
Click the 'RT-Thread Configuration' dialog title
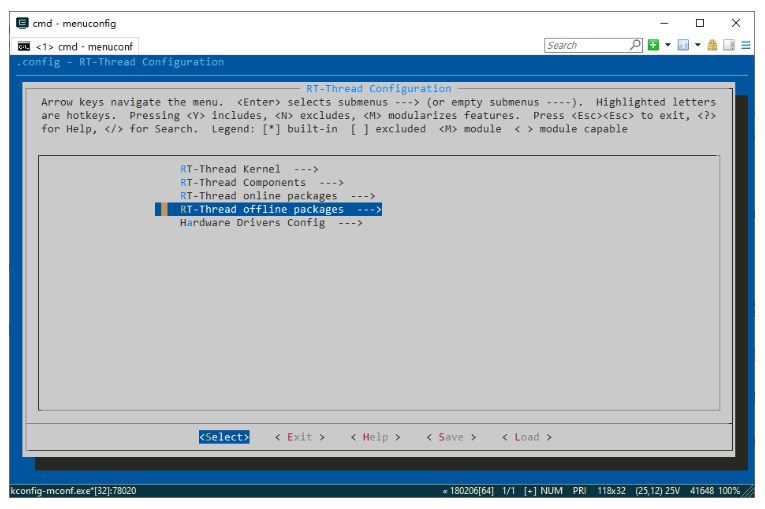tap(379, 88)
